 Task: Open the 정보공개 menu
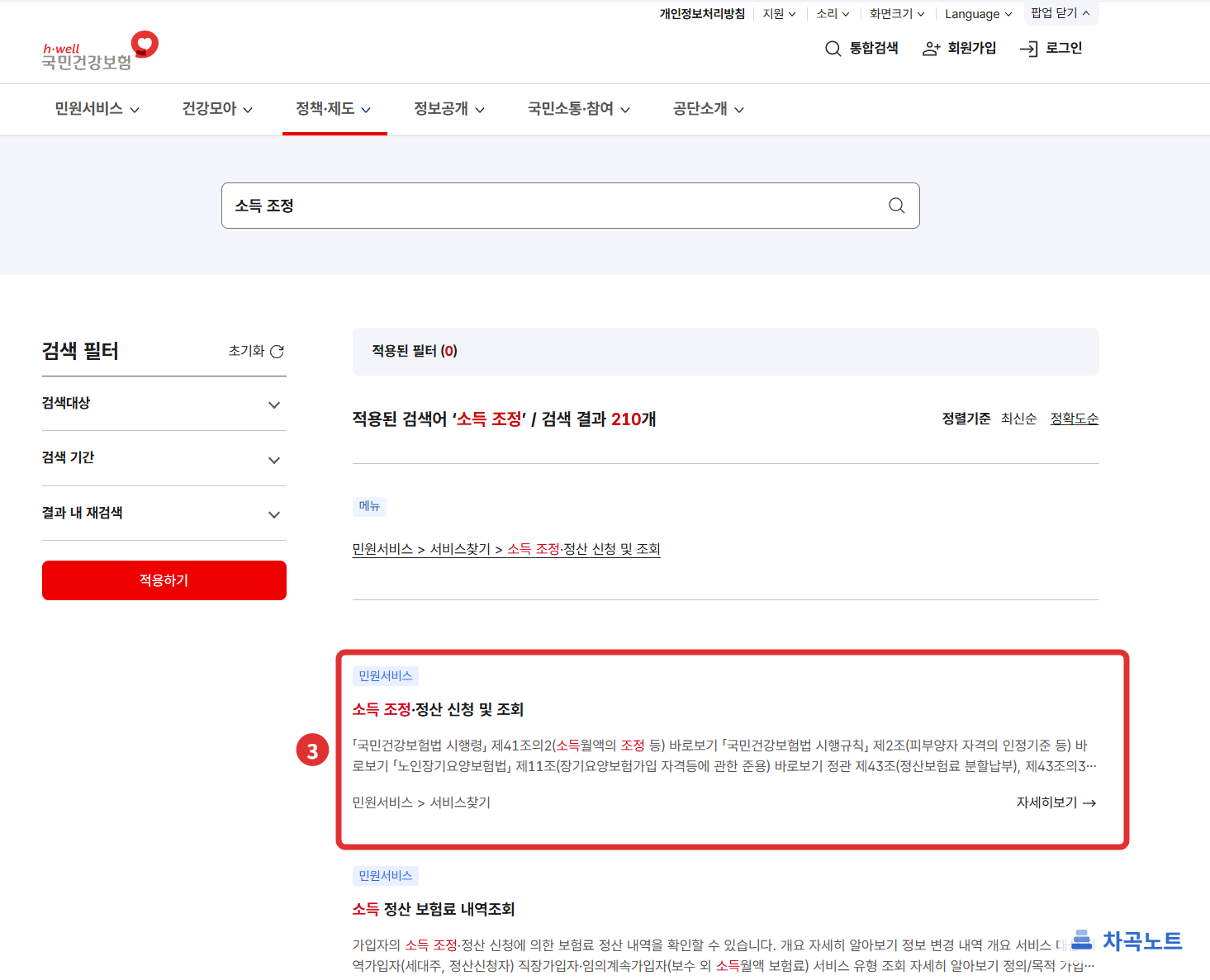point(449,109)
